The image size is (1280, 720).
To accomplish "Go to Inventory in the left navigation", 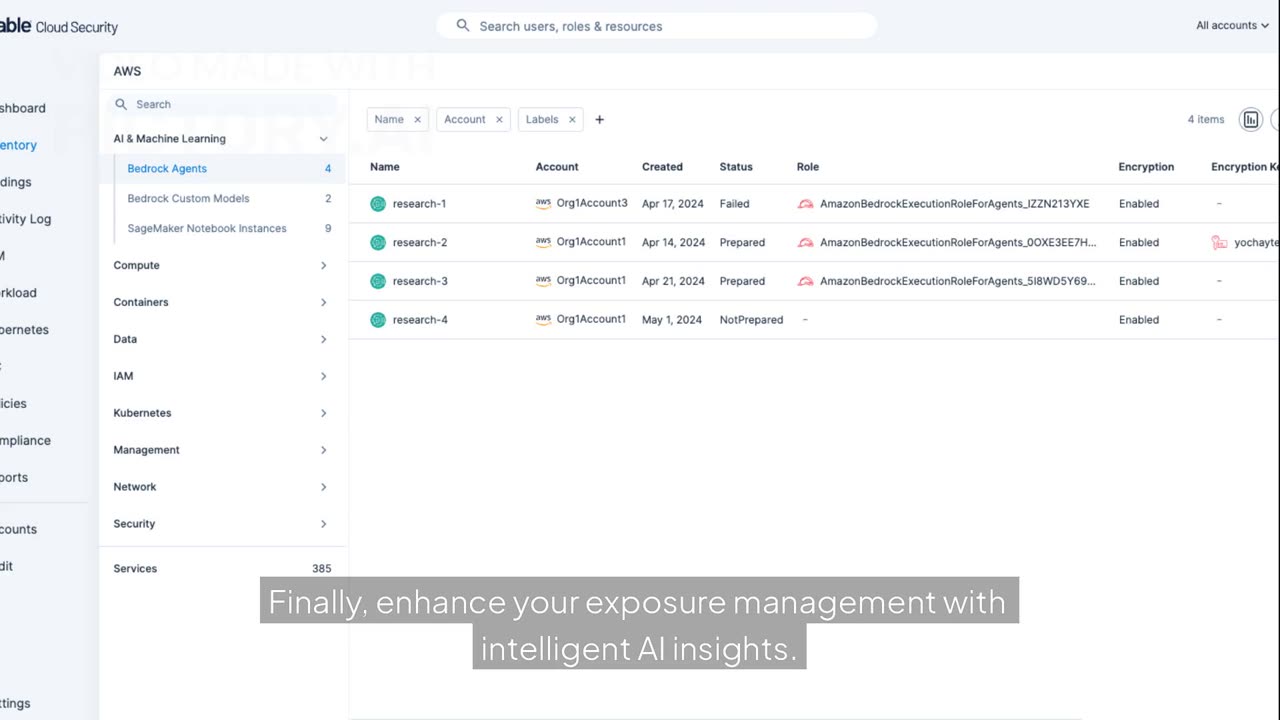I will [18, 145].
